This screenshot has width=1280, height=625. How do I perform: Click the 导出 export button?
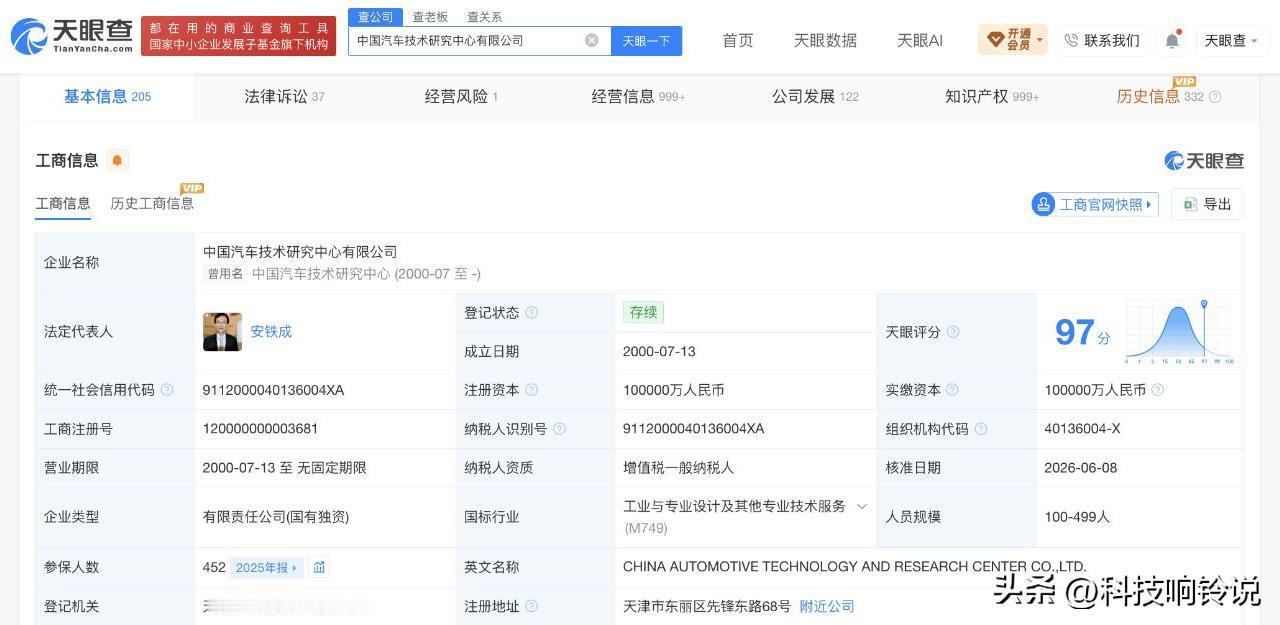(x=1207, y=204)
